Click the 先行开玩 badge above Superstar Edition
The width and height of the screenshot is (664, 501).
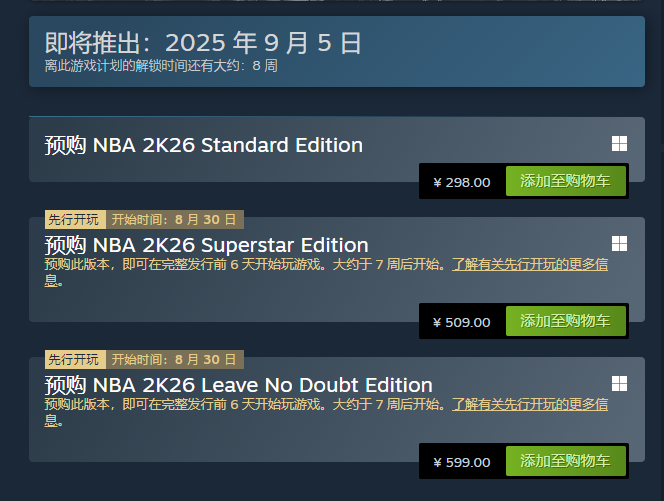74,219
